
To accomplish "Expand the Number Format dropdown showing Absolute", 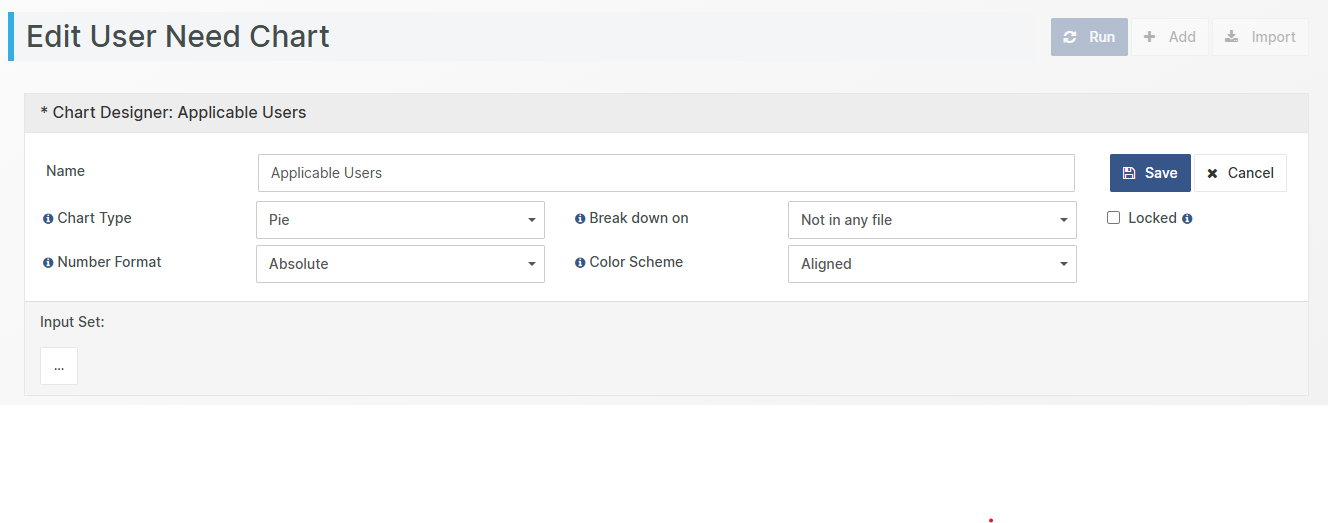I will point(400,264).
